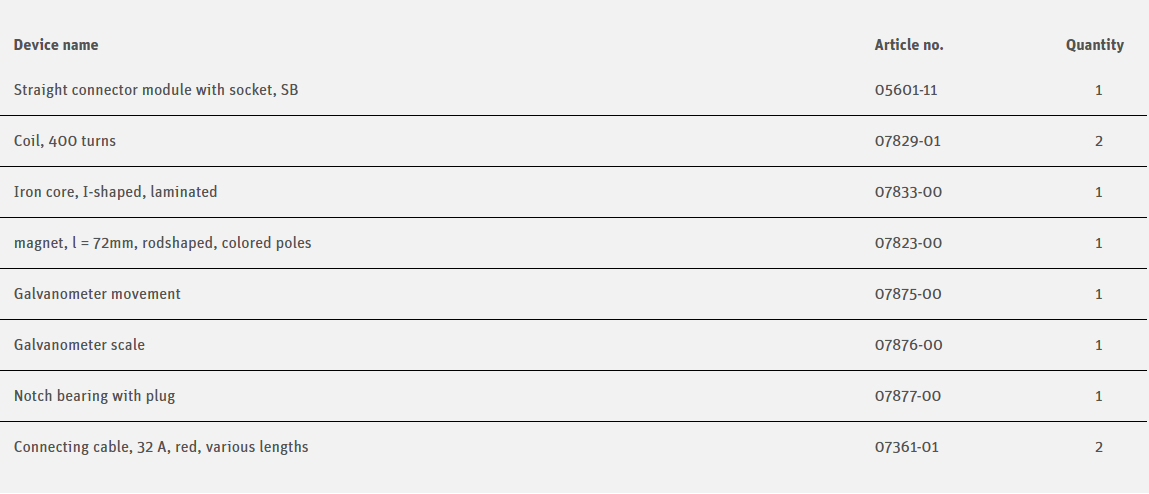This screenshot has height=494, width=1149.
Task: Select article number 07875-00
Action: (908, 294)
